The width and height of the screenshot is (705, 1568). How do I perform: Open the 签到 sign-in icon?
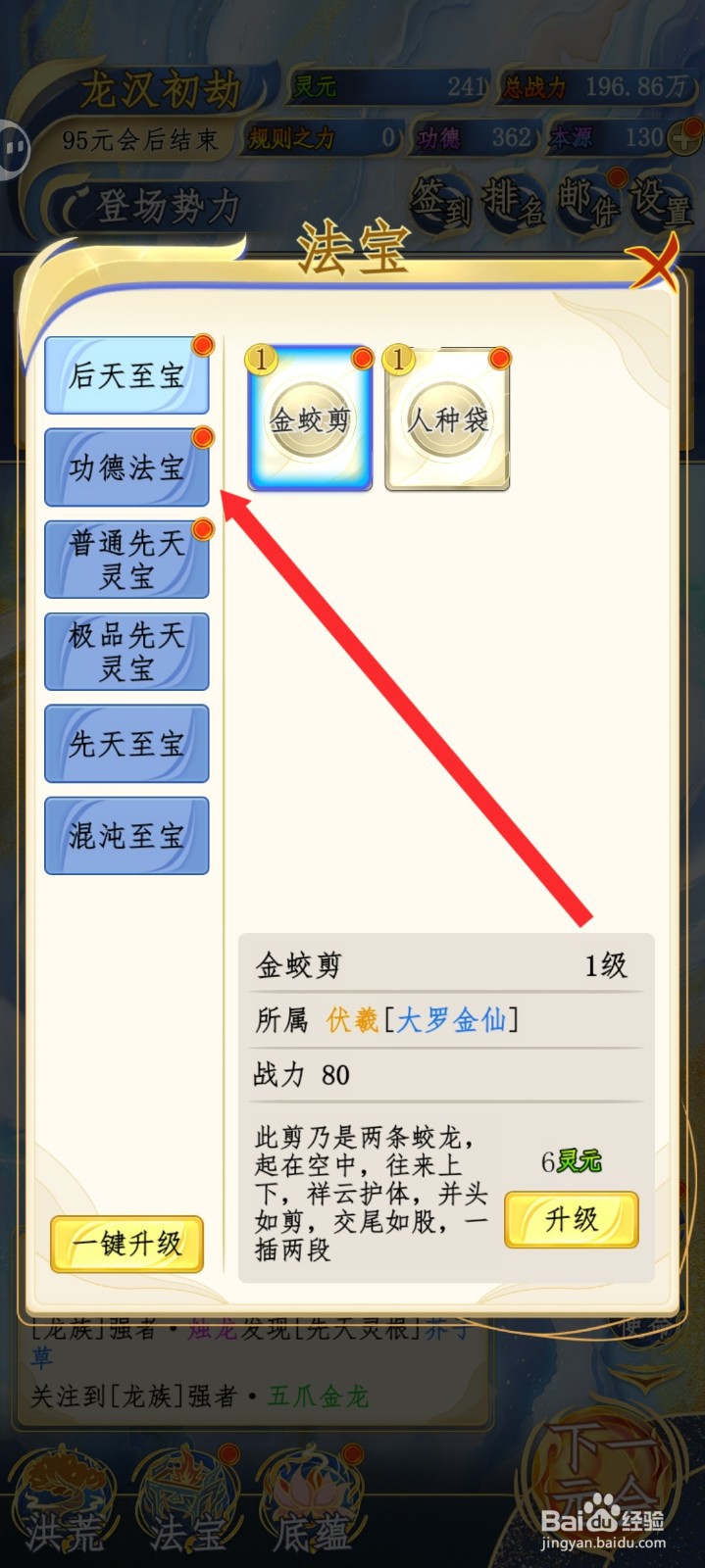click(440, 201)
